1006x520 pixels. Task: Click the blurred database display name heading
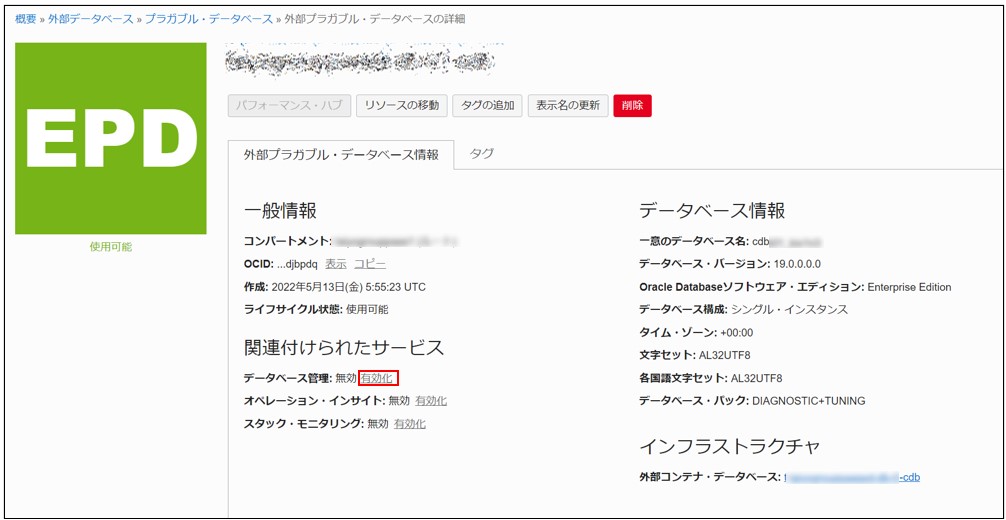click(360, 61)
